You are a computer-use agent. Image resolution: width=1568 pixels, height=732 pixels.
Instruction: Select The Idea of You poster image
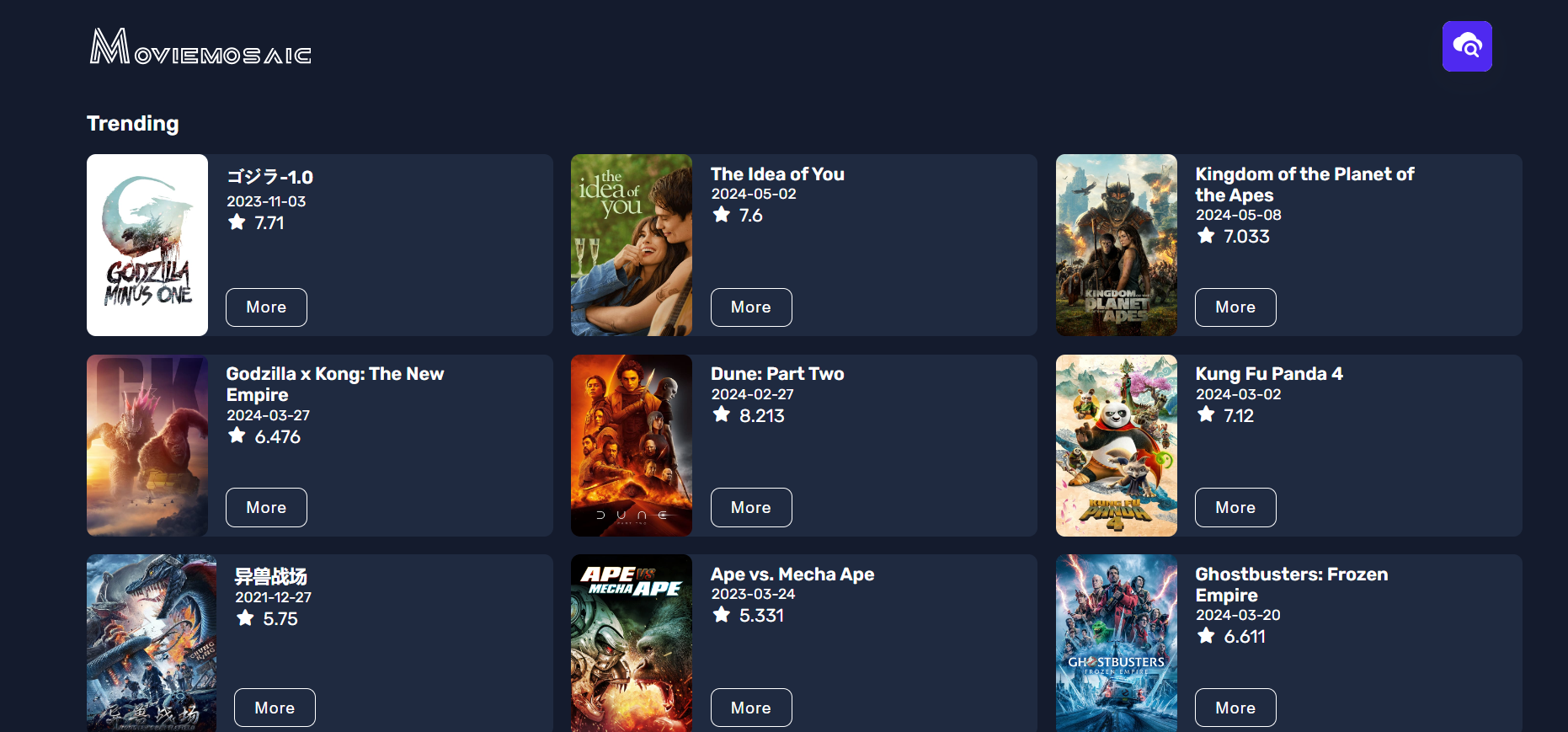pos(632,245)
